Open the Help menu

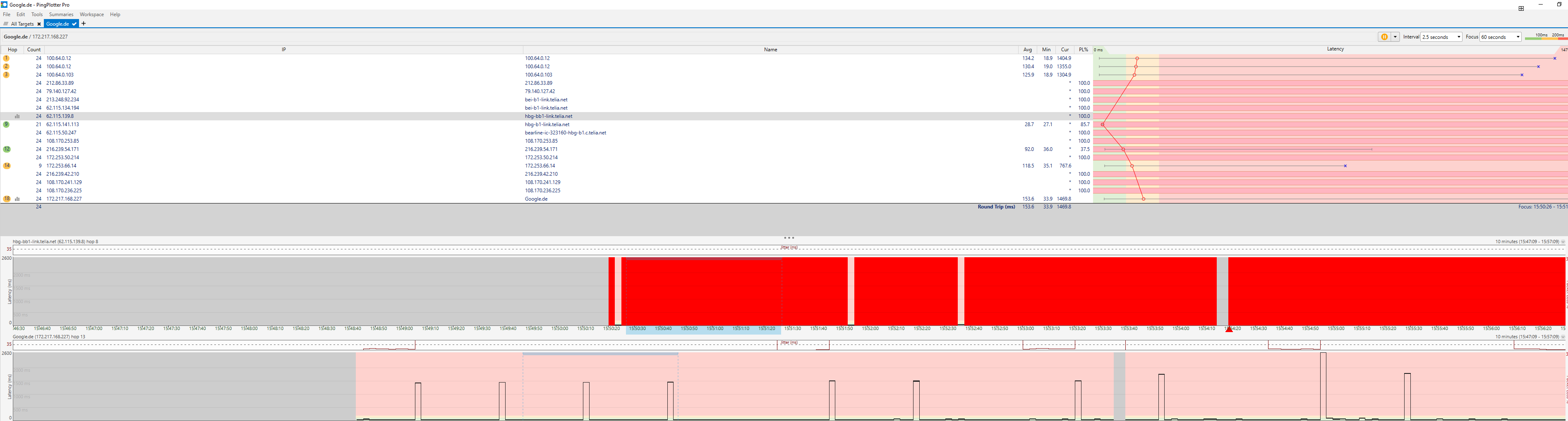115,14
